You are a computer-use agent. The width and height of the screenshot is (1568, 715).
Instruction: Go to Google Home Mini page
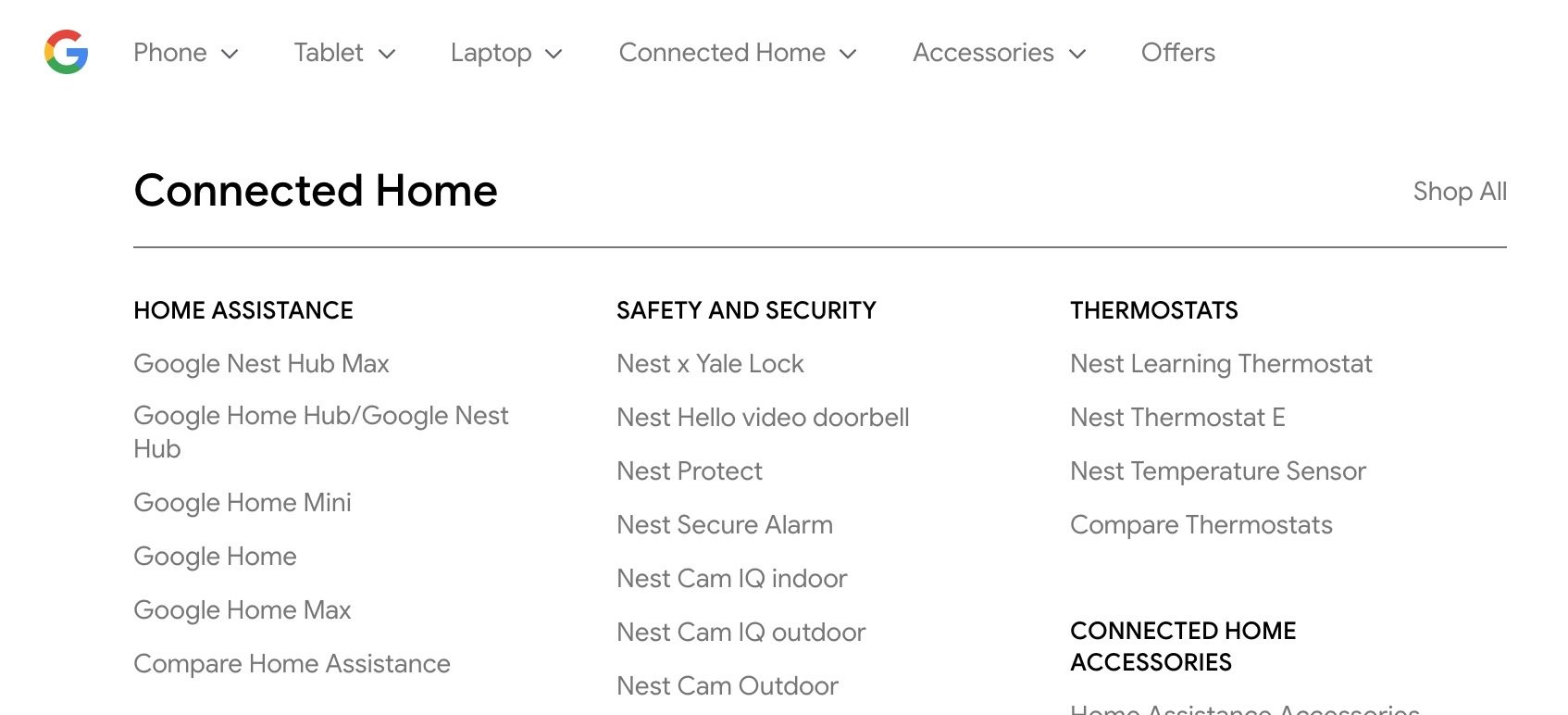click(x=243, y=503)
